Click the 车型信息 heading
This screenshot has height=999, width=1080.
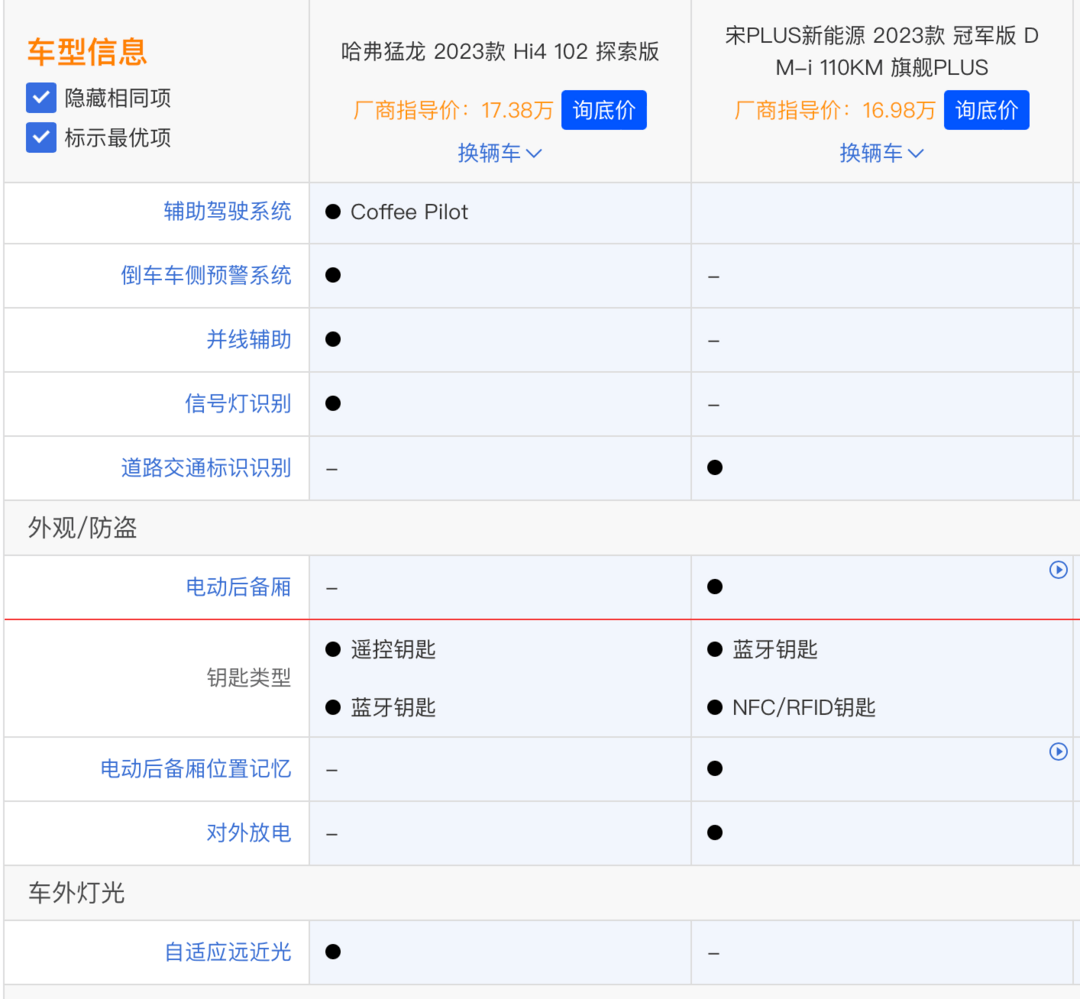coord(87,52)
